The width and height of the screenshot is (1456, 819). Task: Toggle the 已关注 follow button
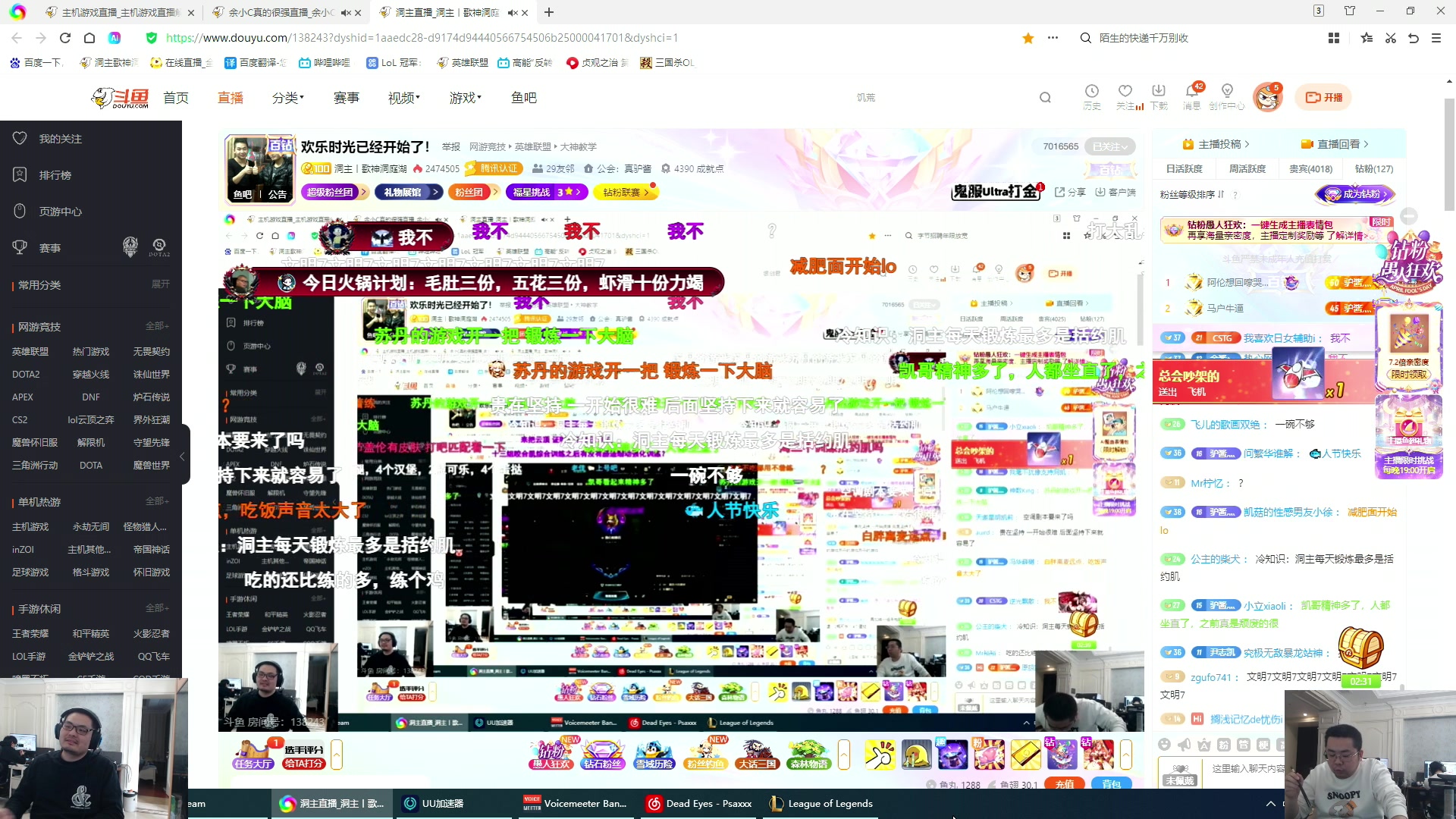[1110, 146]
